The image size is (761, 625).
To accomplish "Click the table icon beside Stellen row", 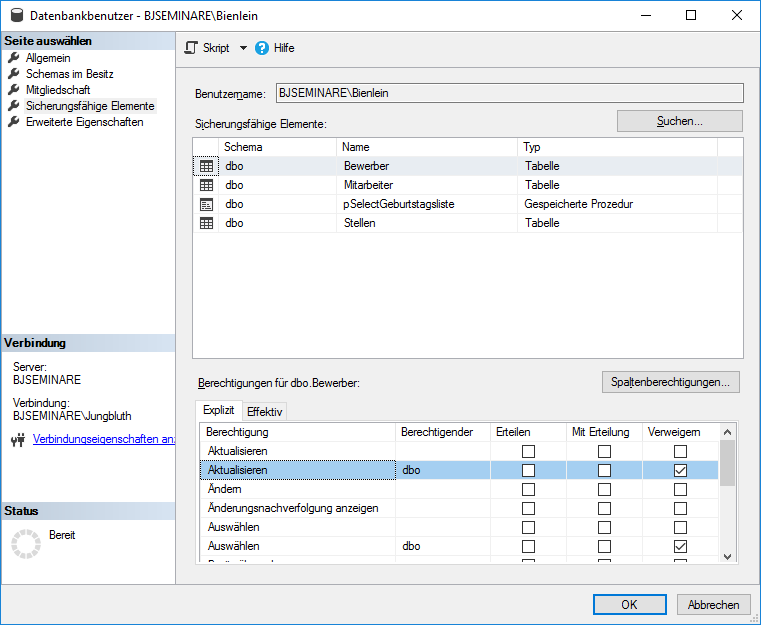I will pyautogui.click(x=206, y=223).
